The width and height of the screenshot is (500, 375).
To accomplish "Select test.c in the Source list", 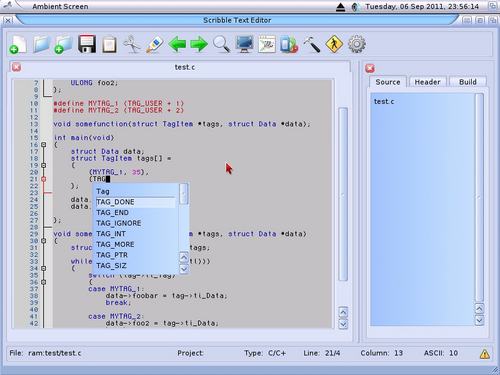I will click(384, 101).
